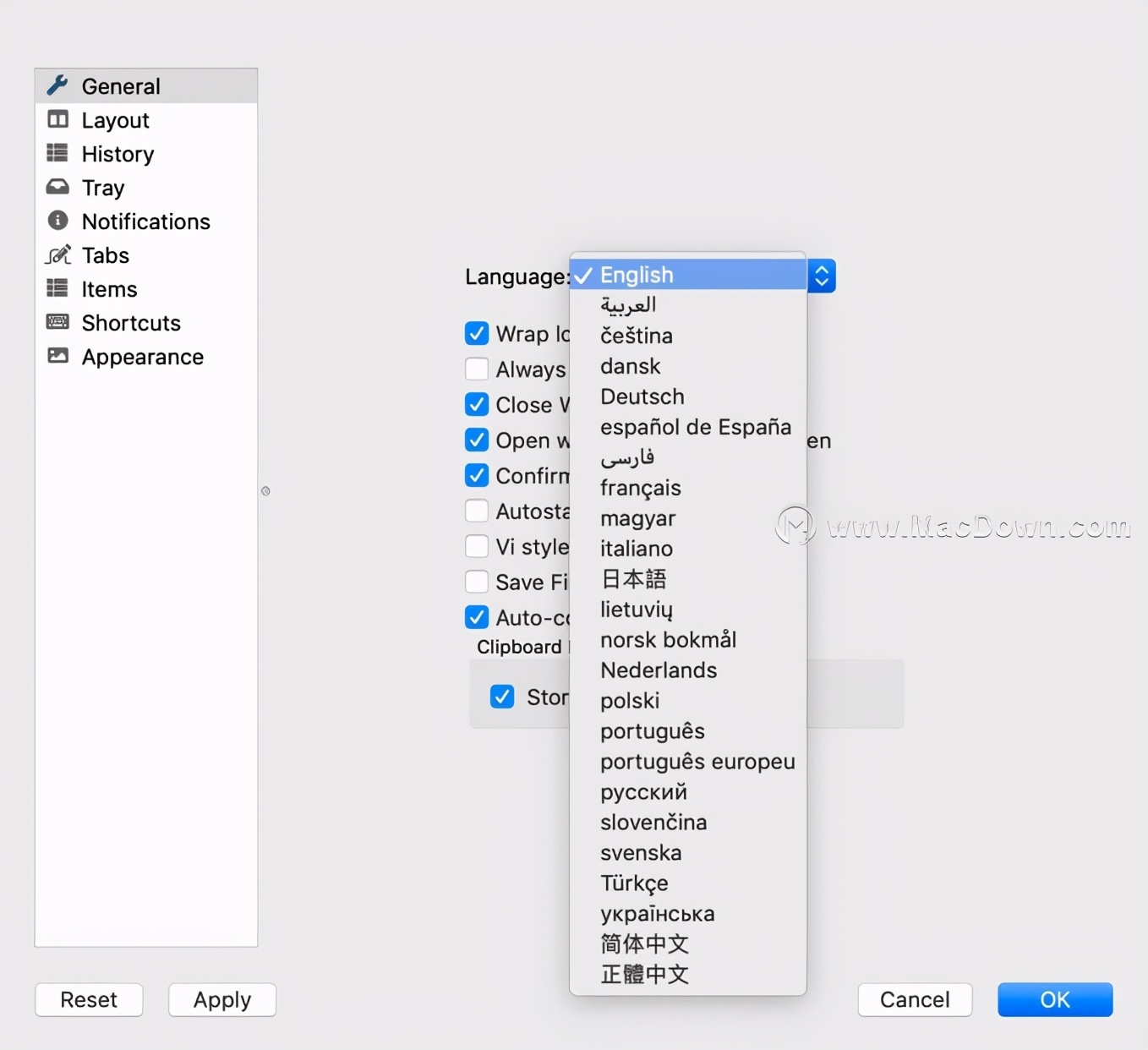Screen dimensions: 1148x1050
Task: Click the Tray inbox icon
Action: [x=57, y=186]
